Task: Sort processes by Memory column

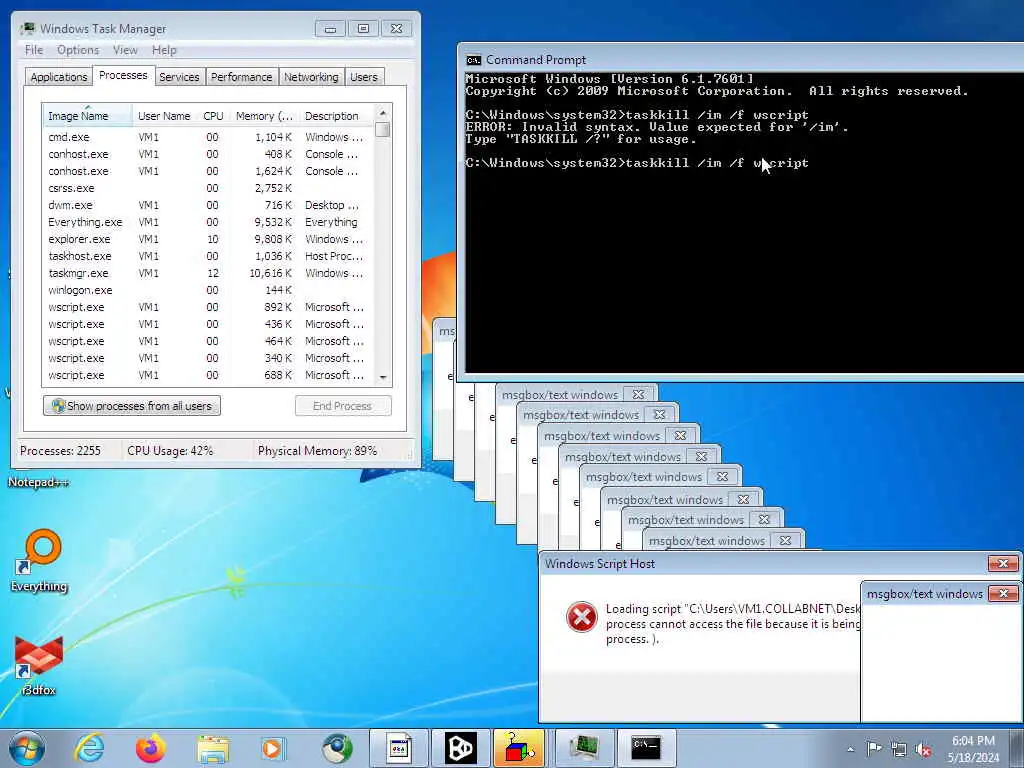Action: point(264,116)
